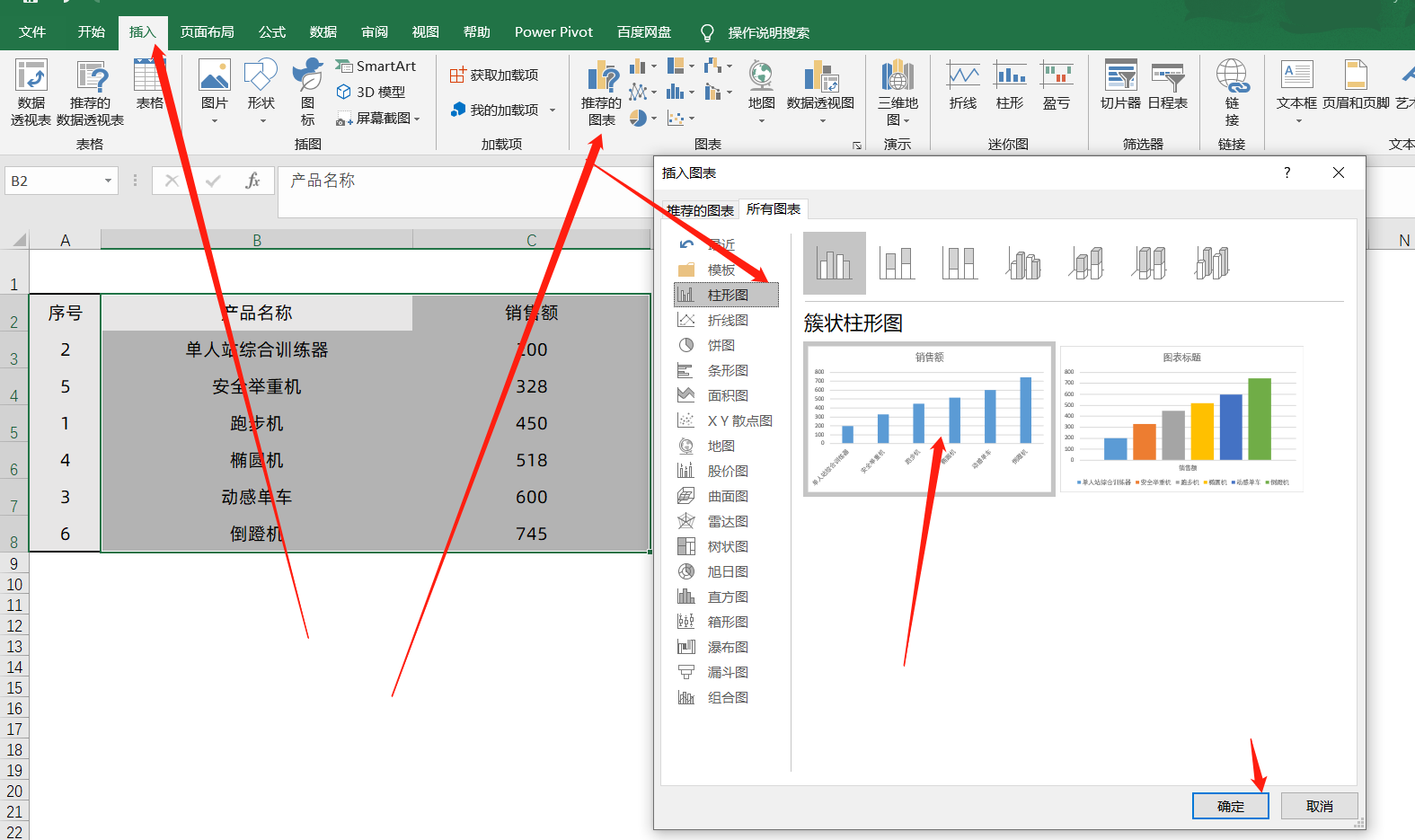Image resolution: width=1415 pixels, height=840 pixels.
Task: Select the 3D clustered column subtype icon
Action: point(1023,263)
